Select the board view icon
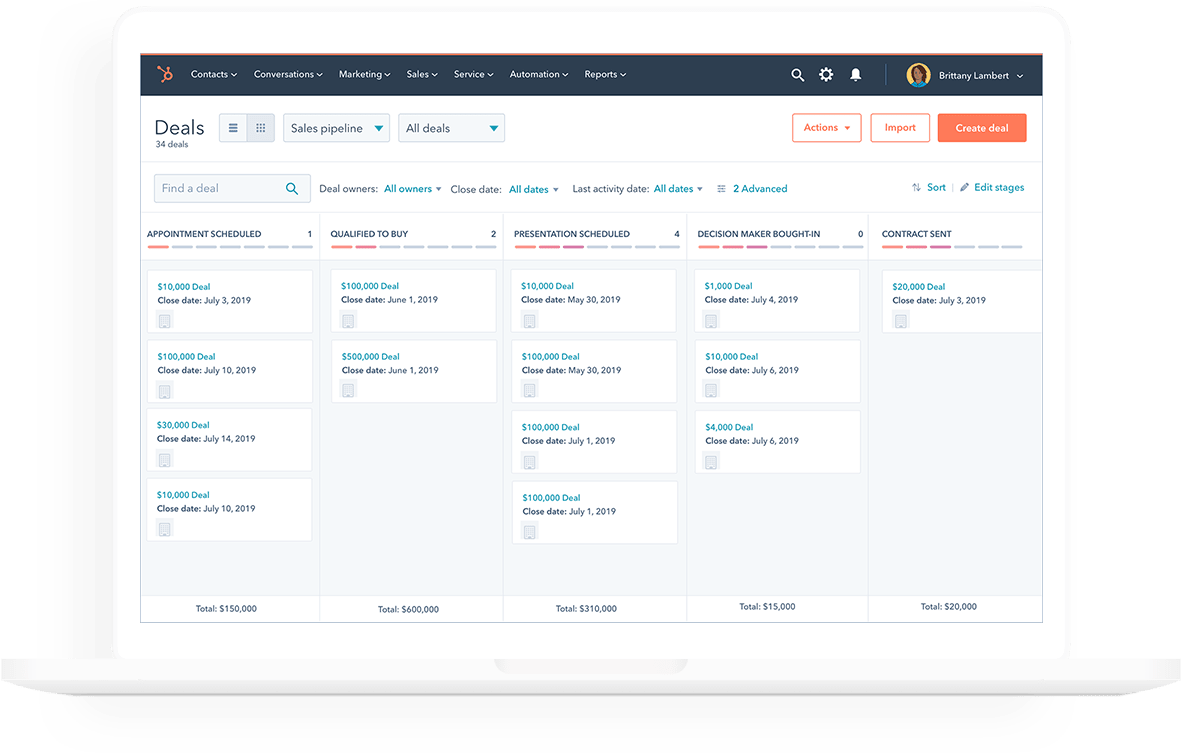This screenshot has height=753, width=1182. [x=260, y=127]
